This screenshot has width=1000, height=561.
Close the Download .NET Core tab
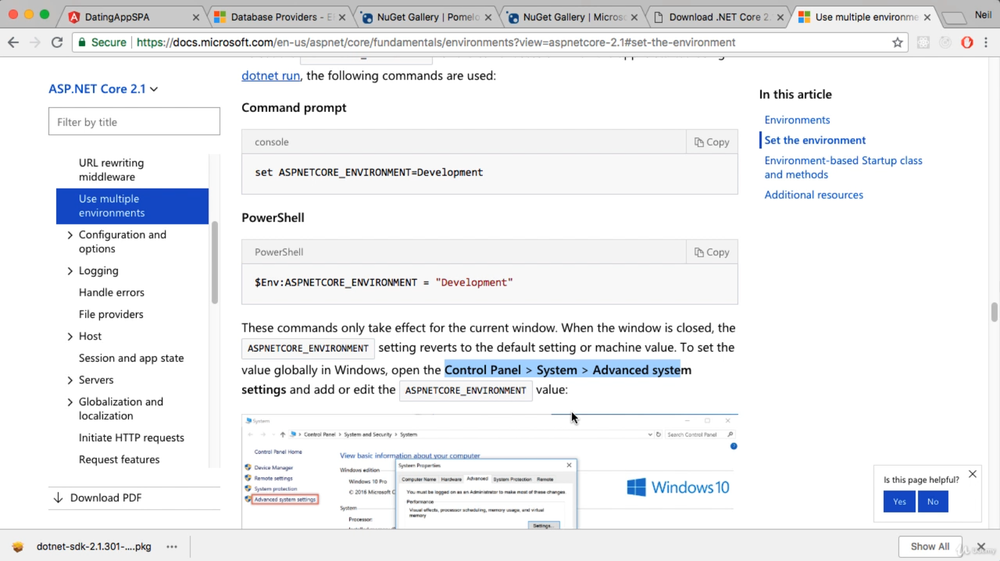pos(780,17)
